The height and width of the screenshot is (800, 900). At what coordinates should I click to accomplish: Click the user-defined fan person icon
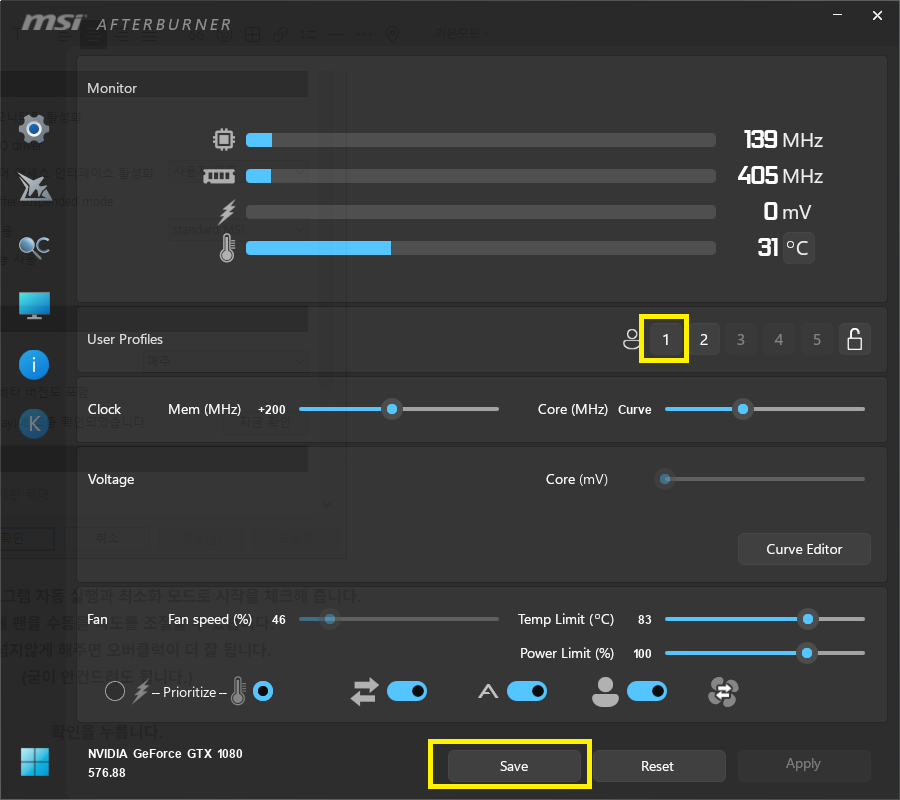coord(606,692)
